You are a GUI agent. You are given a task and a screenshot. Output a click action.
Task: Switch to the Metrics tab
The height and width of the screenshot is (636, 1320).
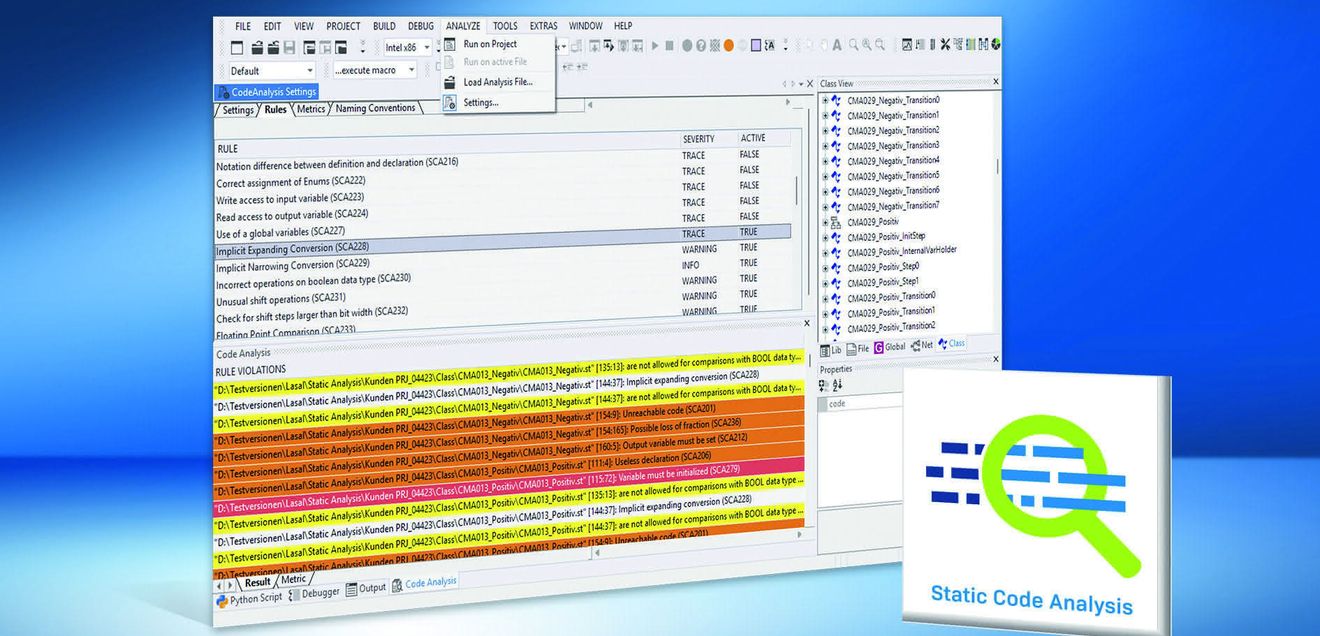[311, 109]
